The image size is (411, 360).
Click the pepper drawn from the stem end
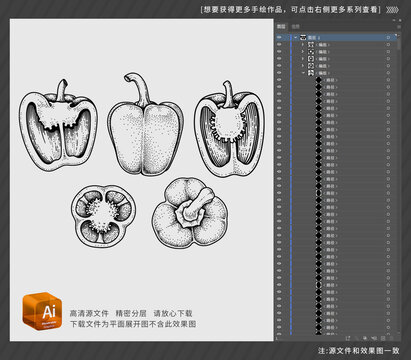(x=190, y=213)
